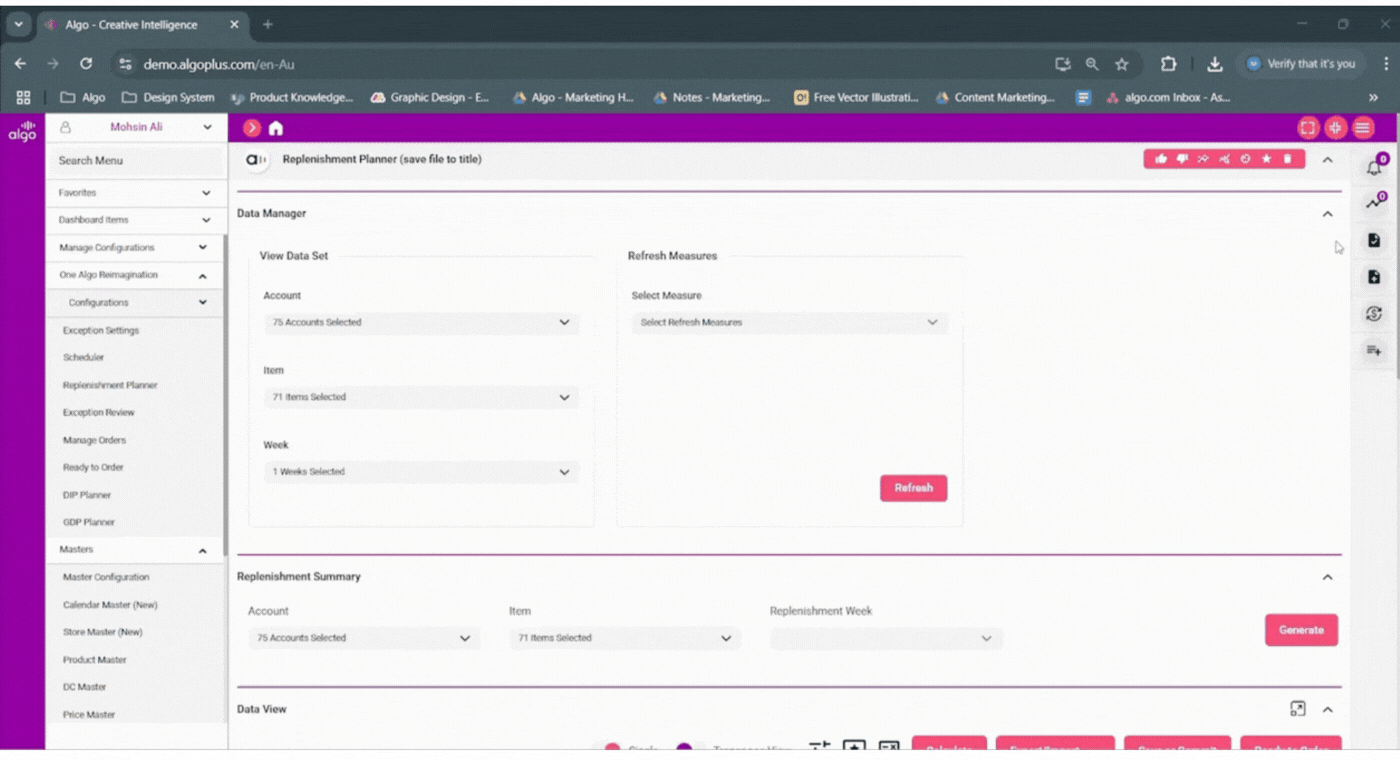Click the document with plus icon
Image resolution: width=1400 pixels, height=760 pixels.
tap(1374, 277)
